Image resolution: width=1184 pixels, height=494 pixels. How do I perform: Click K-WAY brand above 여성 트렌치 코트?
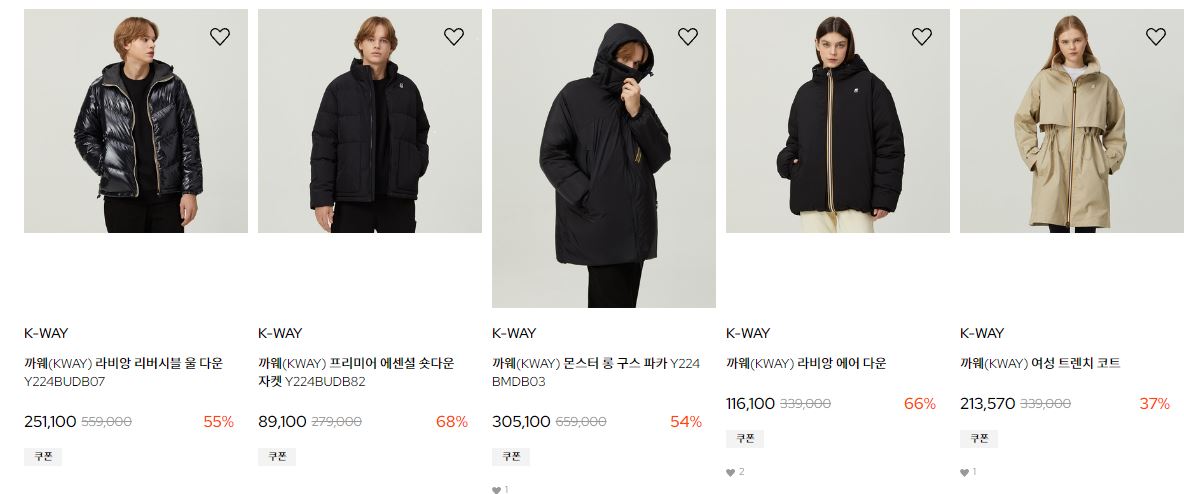point(982,333)
